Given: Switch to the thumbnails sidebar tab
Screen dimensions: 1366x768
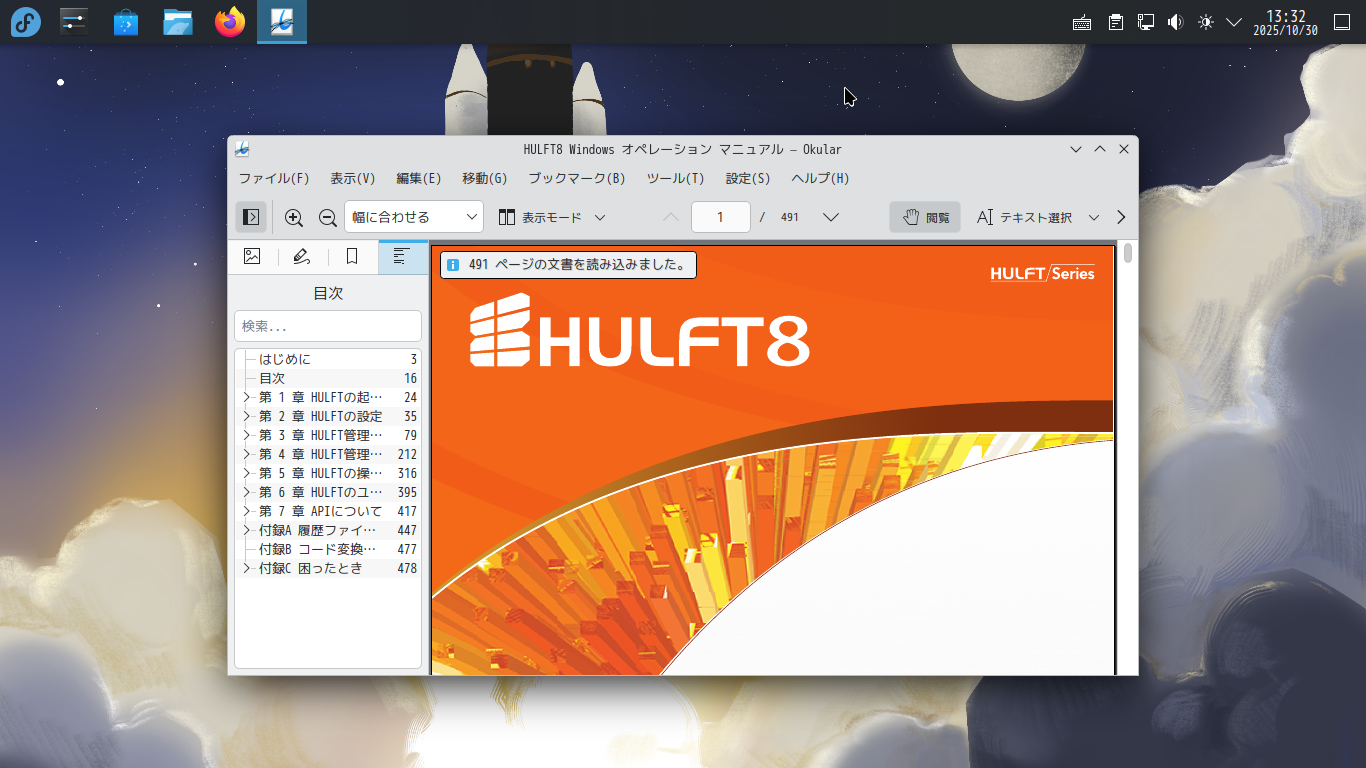Looking at the screenshot, I should tap(252, 257).
